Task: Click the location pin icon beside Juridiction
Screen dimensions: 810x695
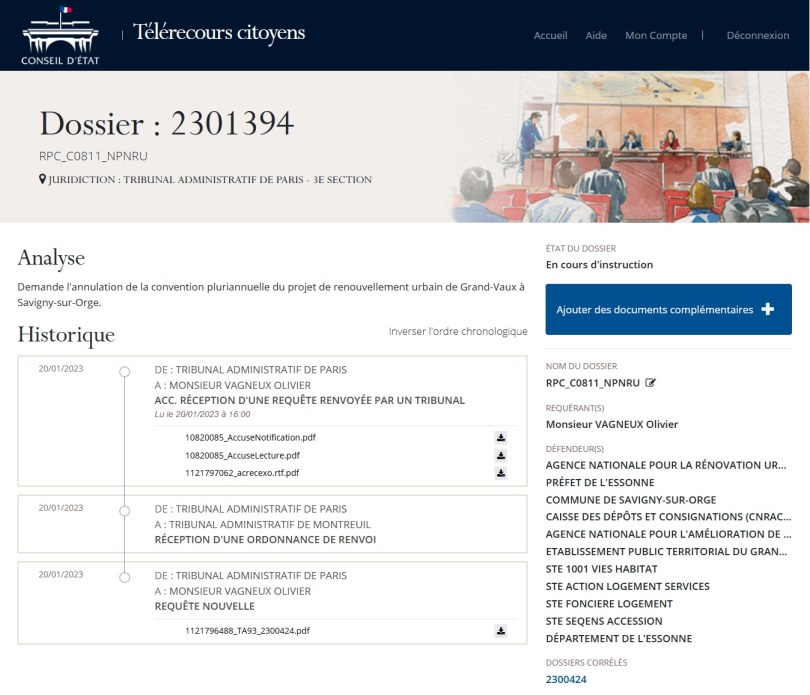Action: pos(42,180)
